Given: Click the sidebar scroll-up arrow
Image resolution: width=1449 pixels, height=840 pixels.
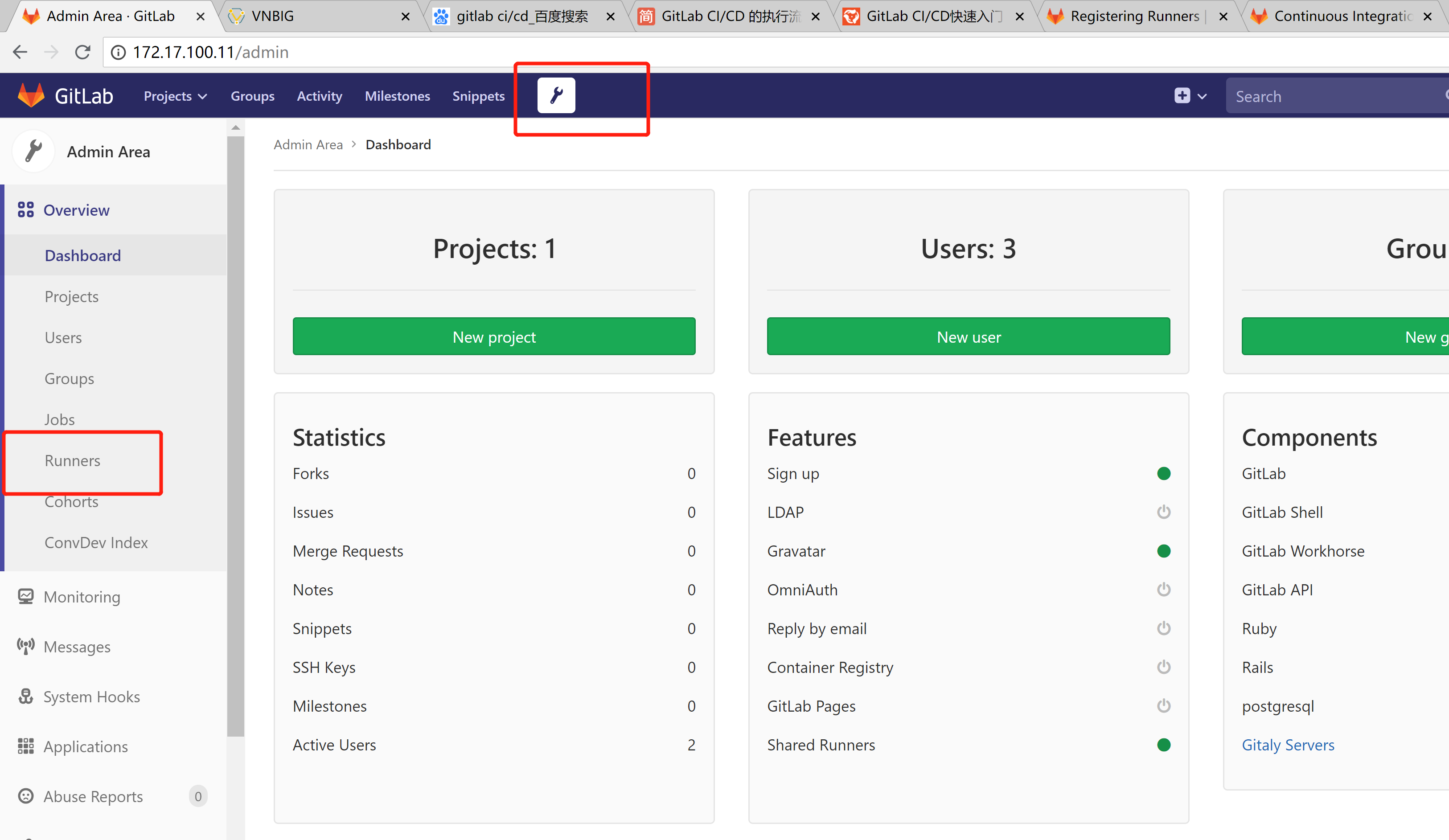Looking at the screenshot, I should [x=235, y=127].
